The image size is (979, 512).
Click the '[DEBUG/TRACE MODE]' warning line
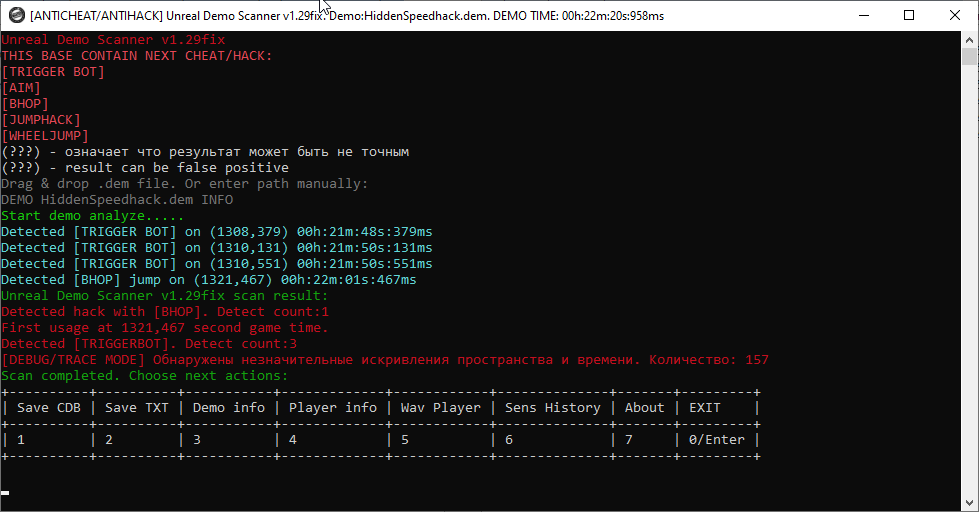(x=385, y=360)
